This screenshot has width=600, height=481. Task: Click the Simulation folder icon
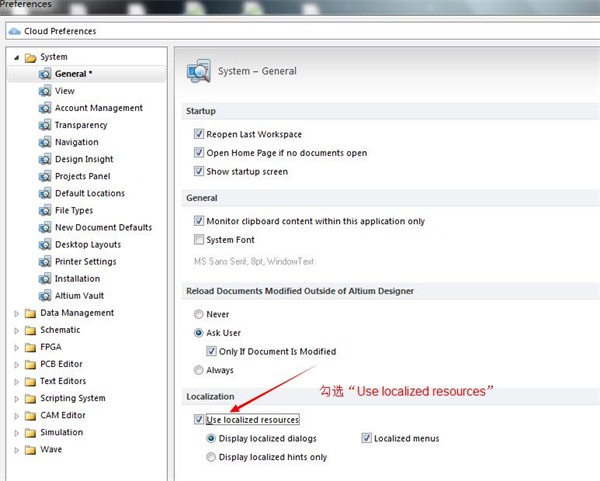(30, 433)
